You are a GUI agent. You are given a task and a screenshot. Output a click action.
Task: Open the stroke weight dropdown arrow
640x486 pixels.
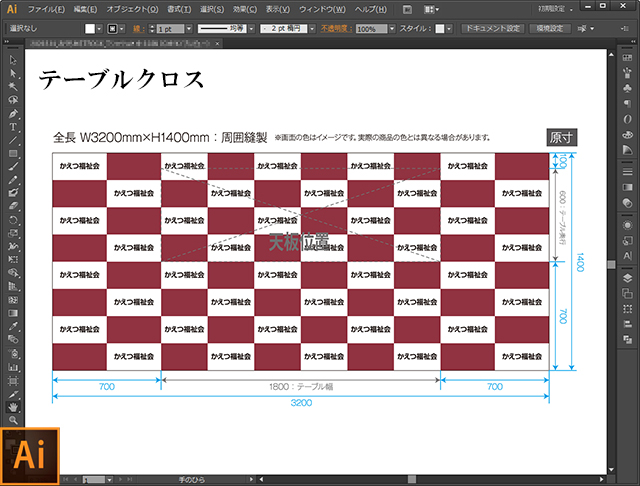click(x=189, y=29)
